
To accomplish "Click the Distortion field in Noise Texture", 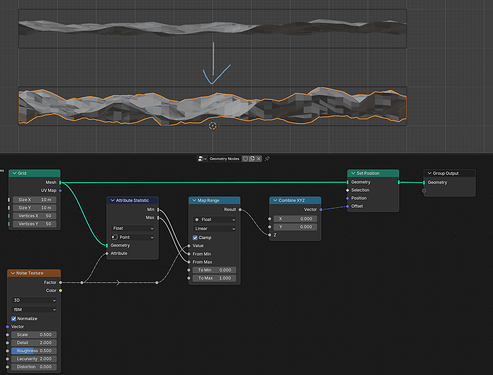I will [x=34, y=367].
